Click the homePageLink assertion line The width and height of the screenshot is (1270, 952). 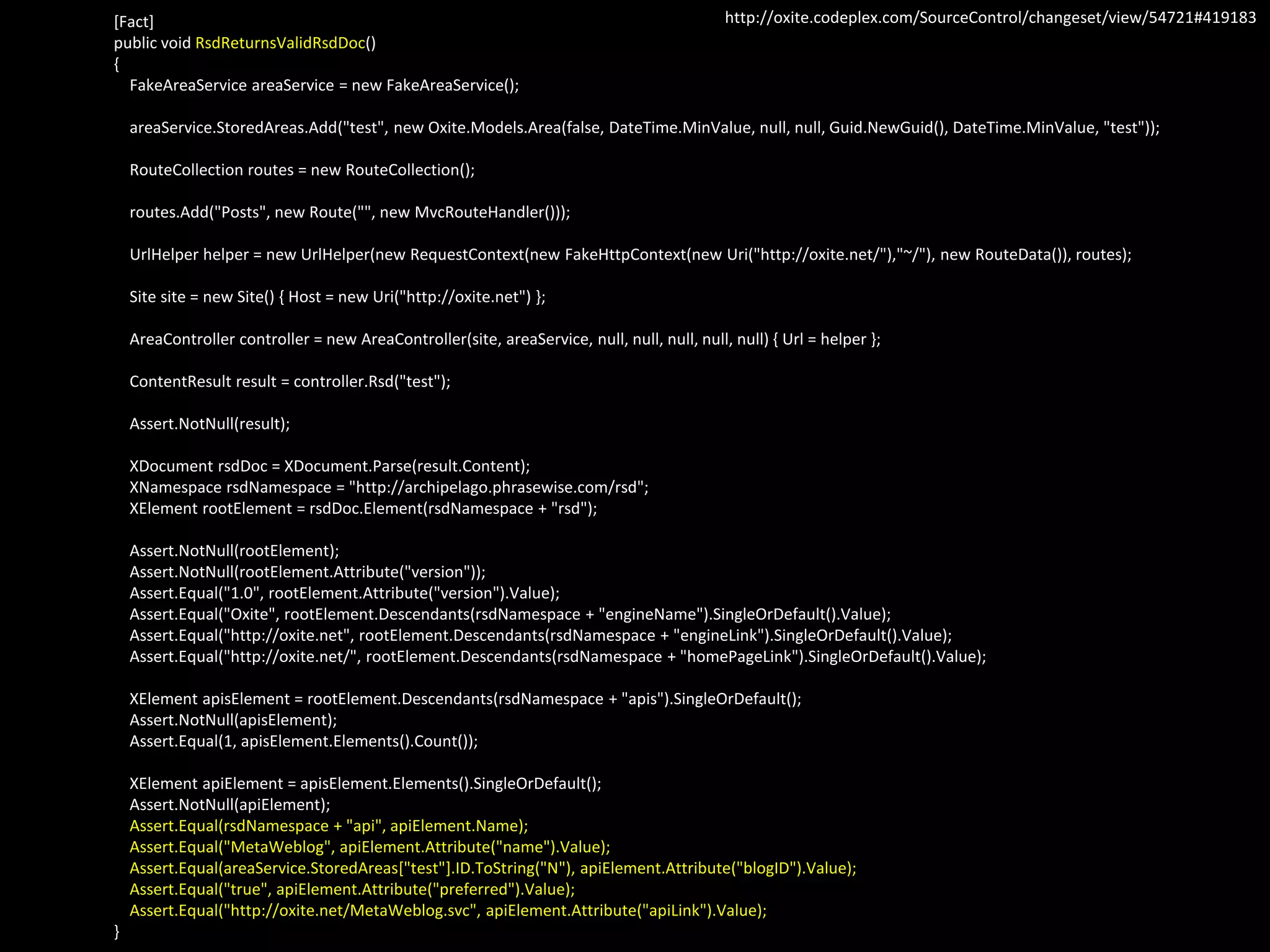[558, 656]
